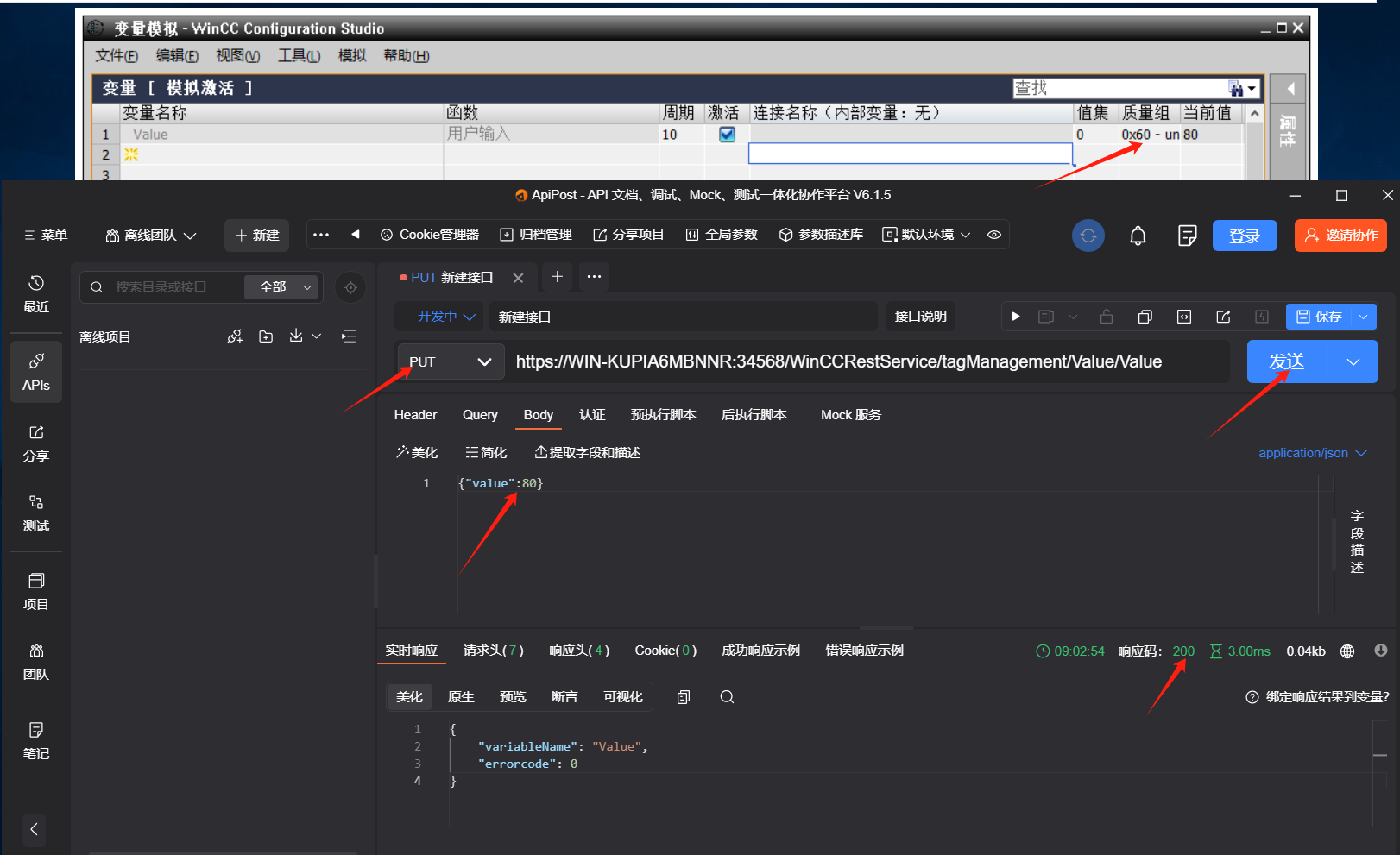
Task: Open the WinCC 查找 search dropdown
Action: (x=1252, y=88)
